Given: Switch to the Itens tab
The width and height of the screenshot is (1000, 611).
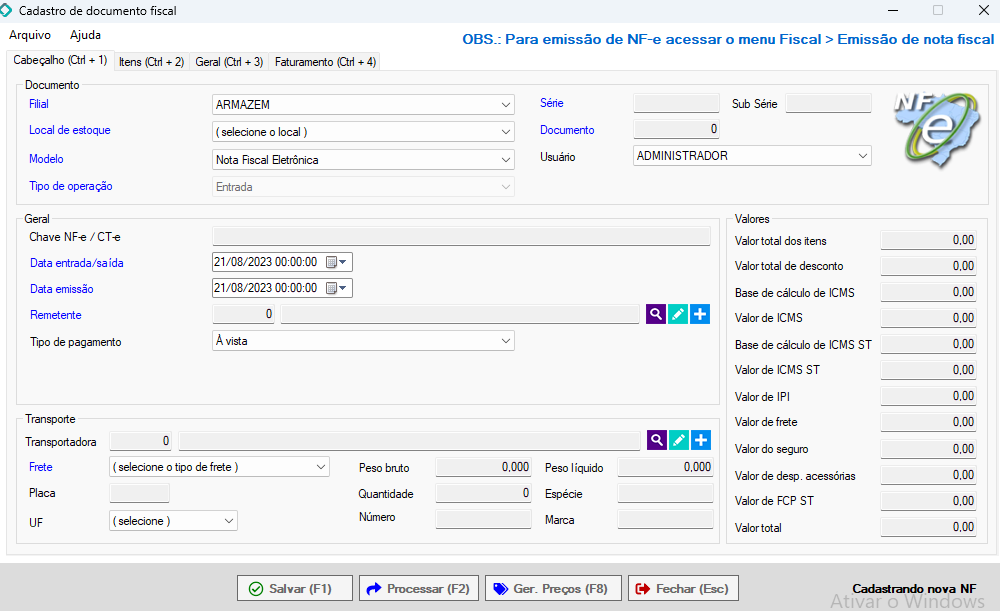Looking at the screenshot, I should (x=151, y=62).
